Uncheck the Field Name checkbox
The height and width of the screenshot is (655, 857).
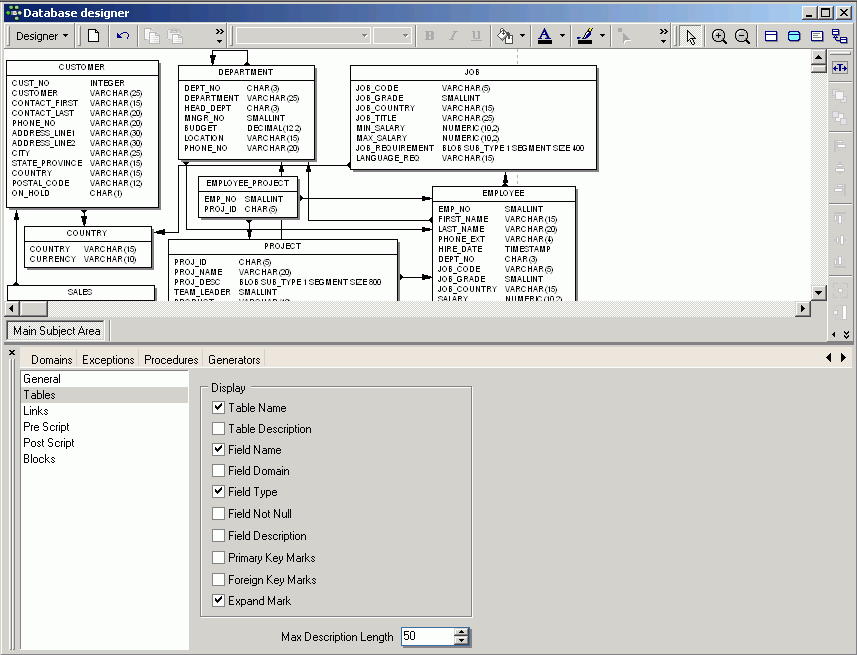[x=218, y=449]
